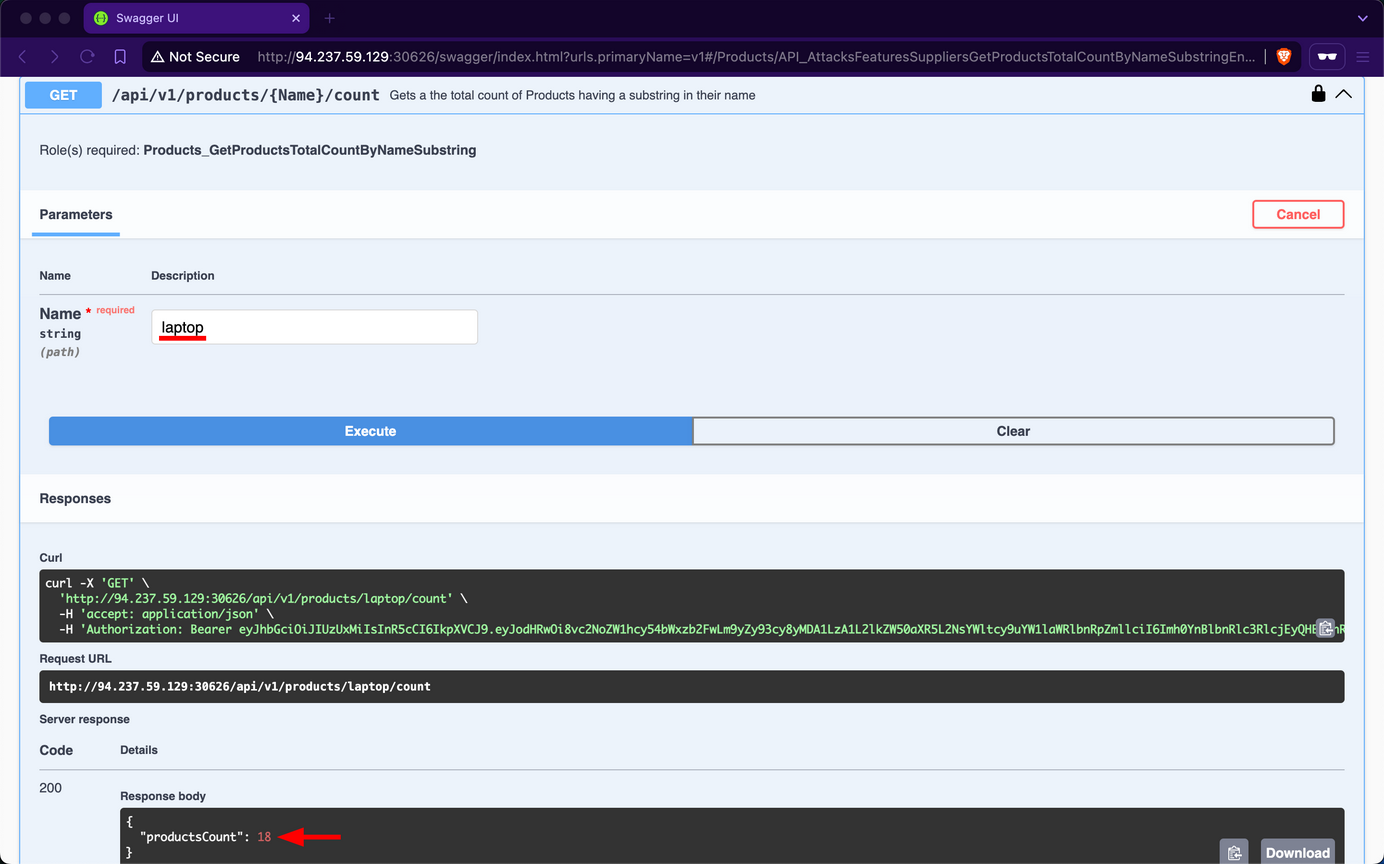Screen dimensions: 1384x864
Task: Open a new browser tab
Action: 330,18
